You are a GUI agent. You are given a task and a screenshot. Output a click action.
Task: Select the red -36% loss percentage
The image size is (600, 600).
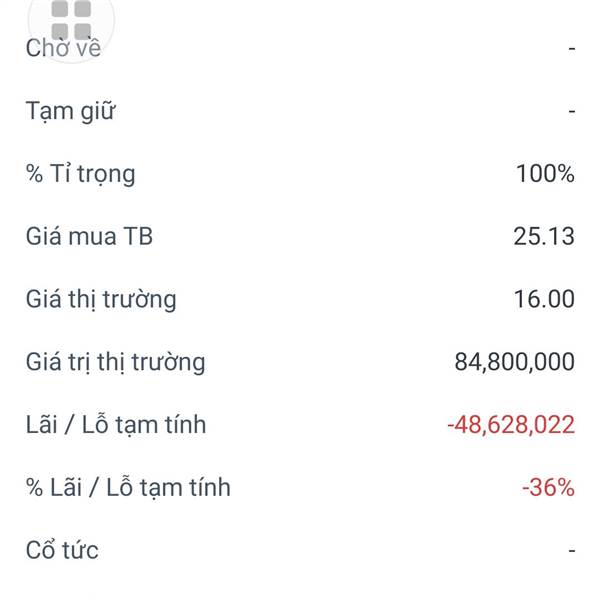coord(548,488)
